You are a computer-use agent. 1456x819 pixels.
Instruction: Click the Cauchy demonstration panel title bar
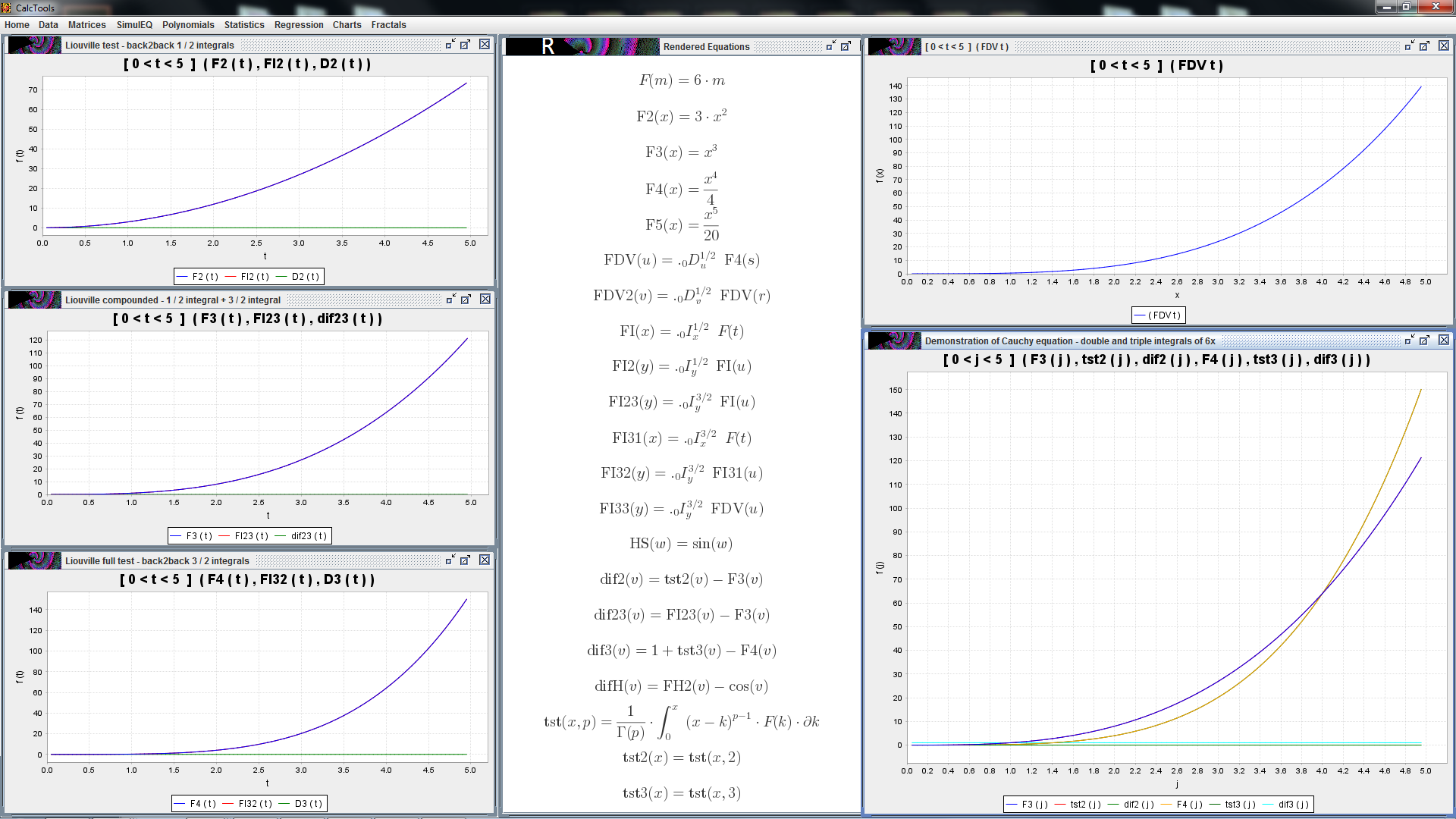(1069, 341)
